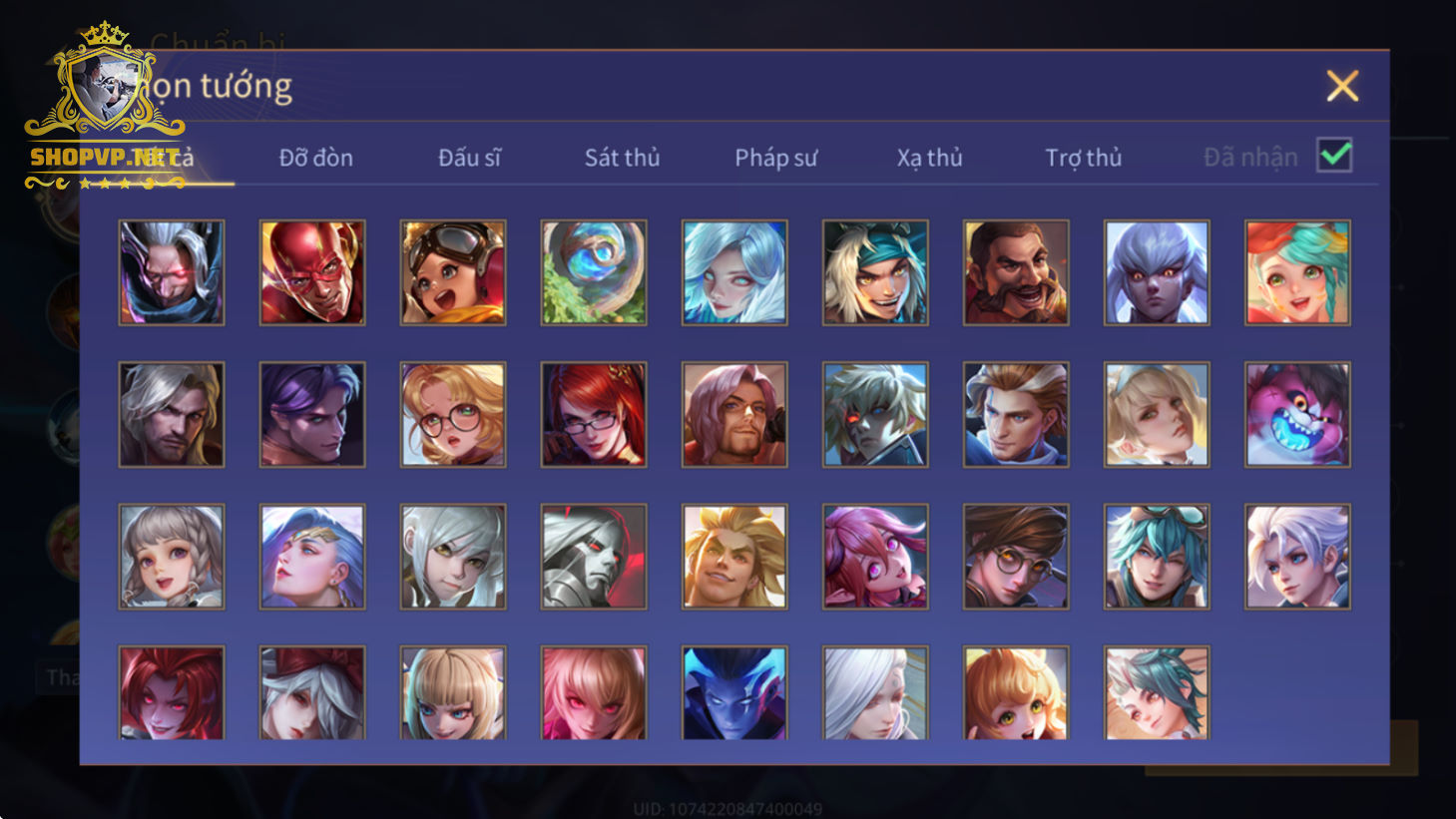Choose the red-haired woman wearing glasses
This screenshot has height=819, width=1456.
[x=594, y=414]
